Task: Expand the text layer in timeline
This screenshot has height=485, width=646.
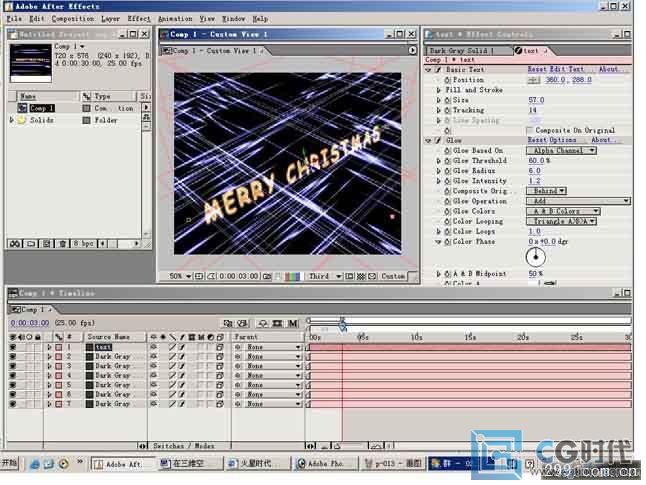Action: 49,347
